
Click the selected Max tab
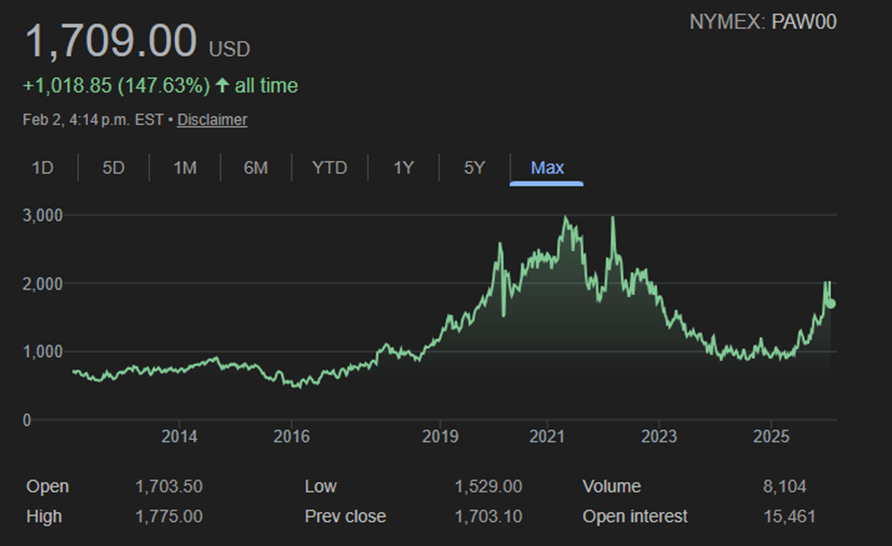pos(547,168)
